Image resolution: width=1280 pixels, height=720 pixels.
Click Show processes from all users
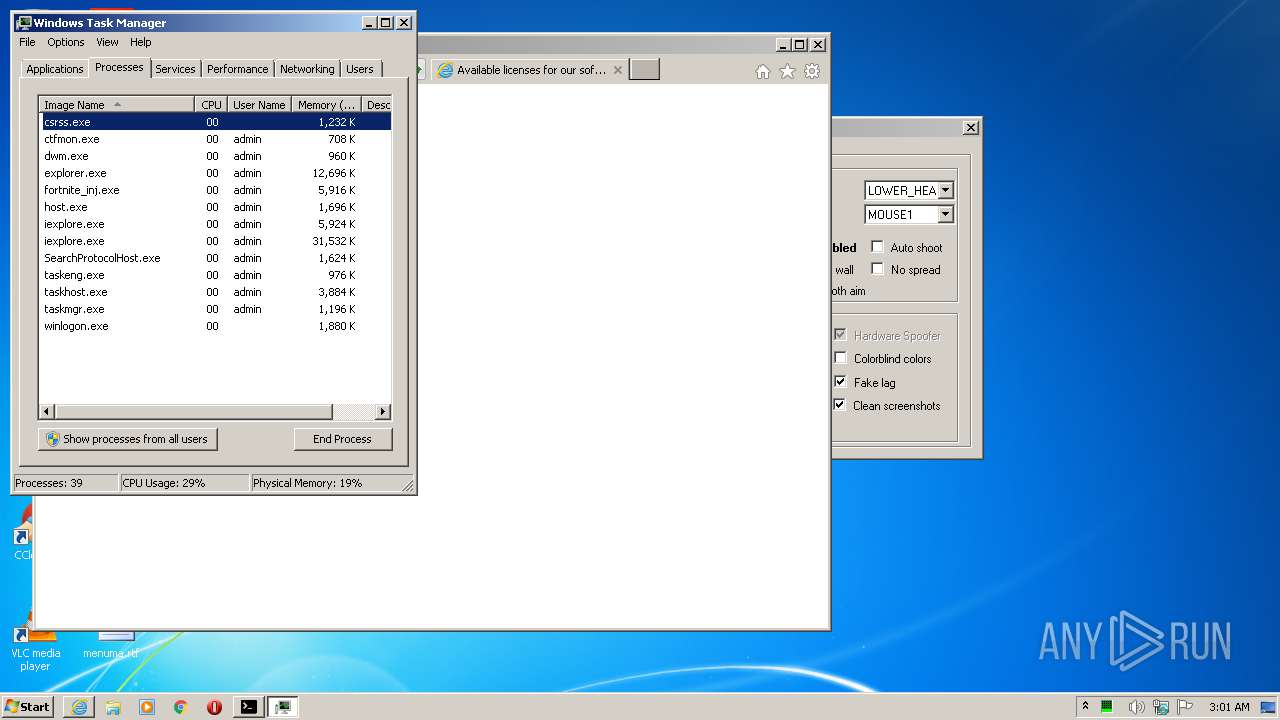coord(128,439)
